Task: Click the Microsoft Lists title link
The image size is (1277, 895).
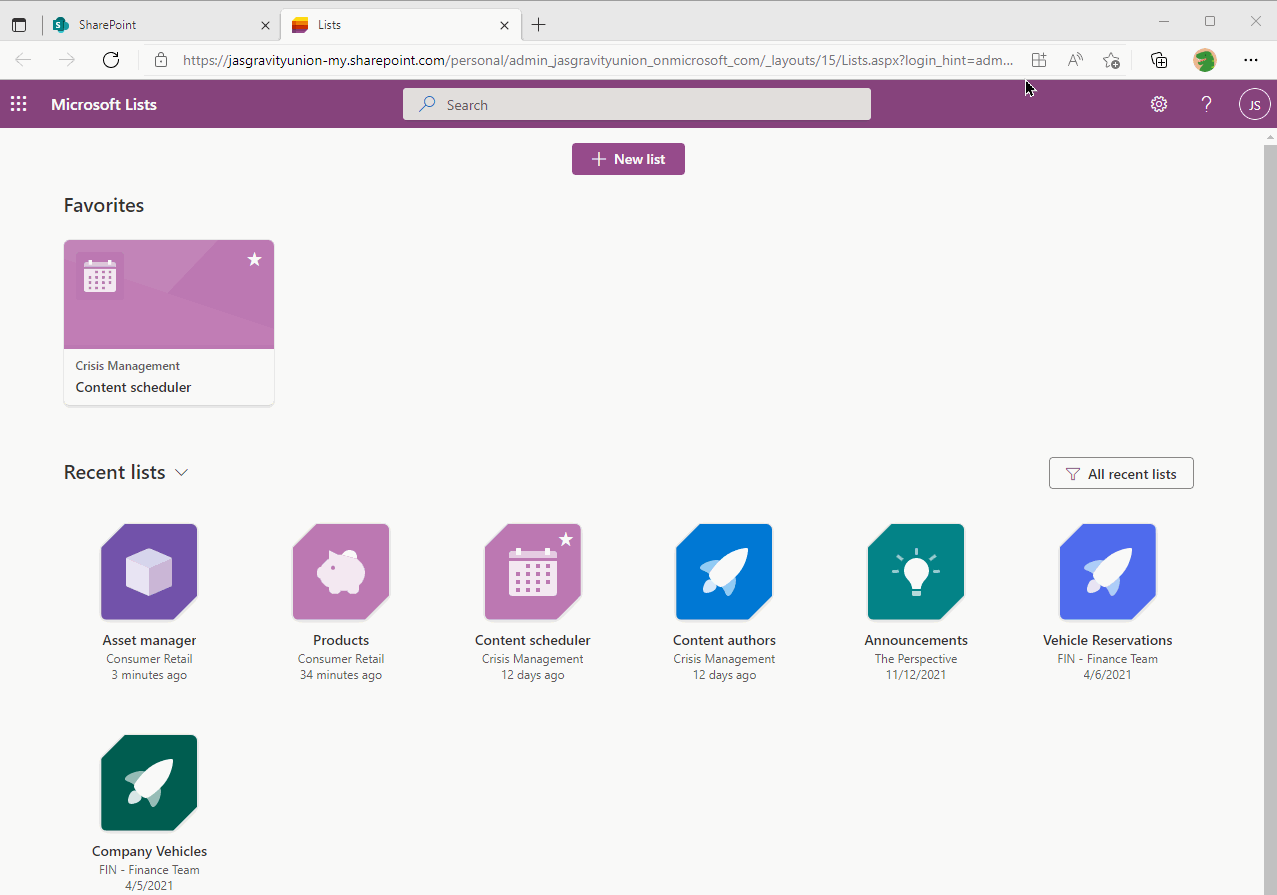Action: tap(104, 104)
